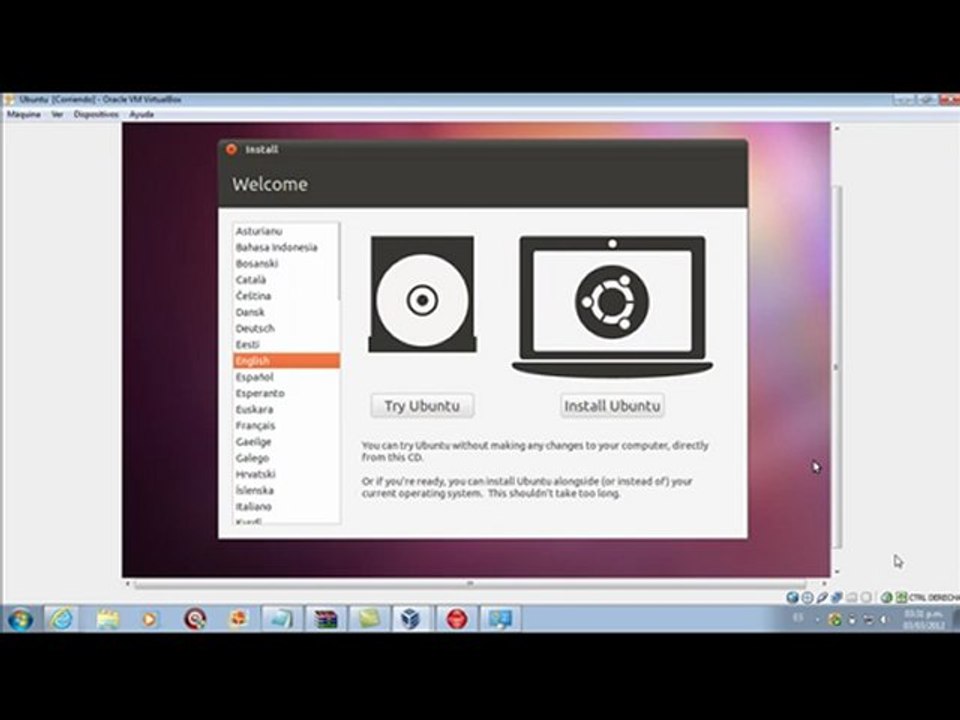
Task: Pick Eesti in the language list
Action: click(x=287, y=345)
